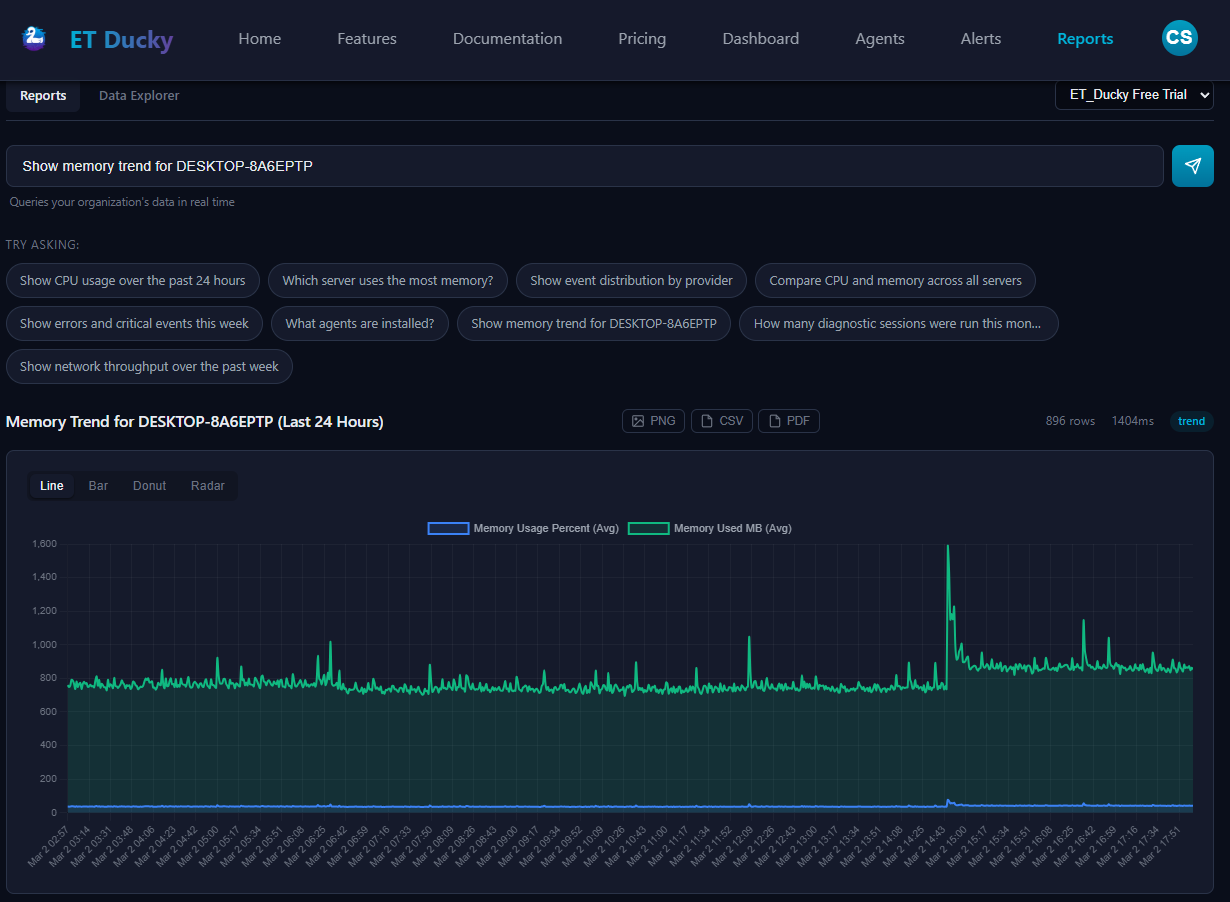This screenshot has width=1230, height=902.
Task: Click the trend badge next to query stats
Action: point(1191,421)
